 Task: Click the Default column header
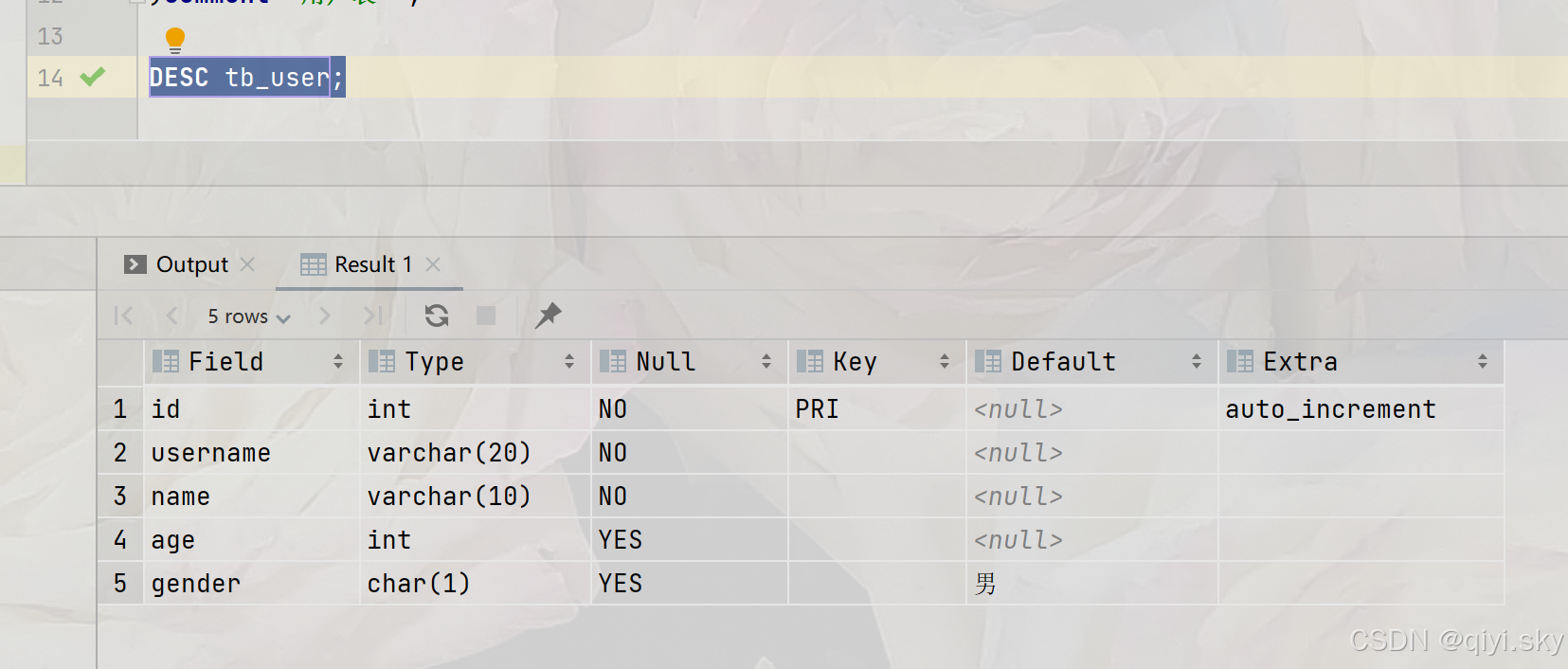coord(1062,361)
